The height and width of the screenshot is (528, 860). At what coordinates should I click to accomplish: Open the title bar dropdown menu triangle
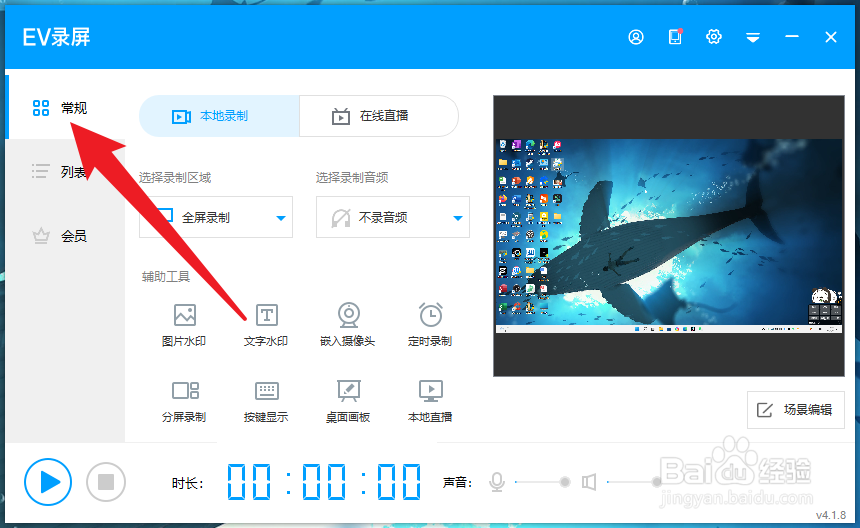coord(752,37)
